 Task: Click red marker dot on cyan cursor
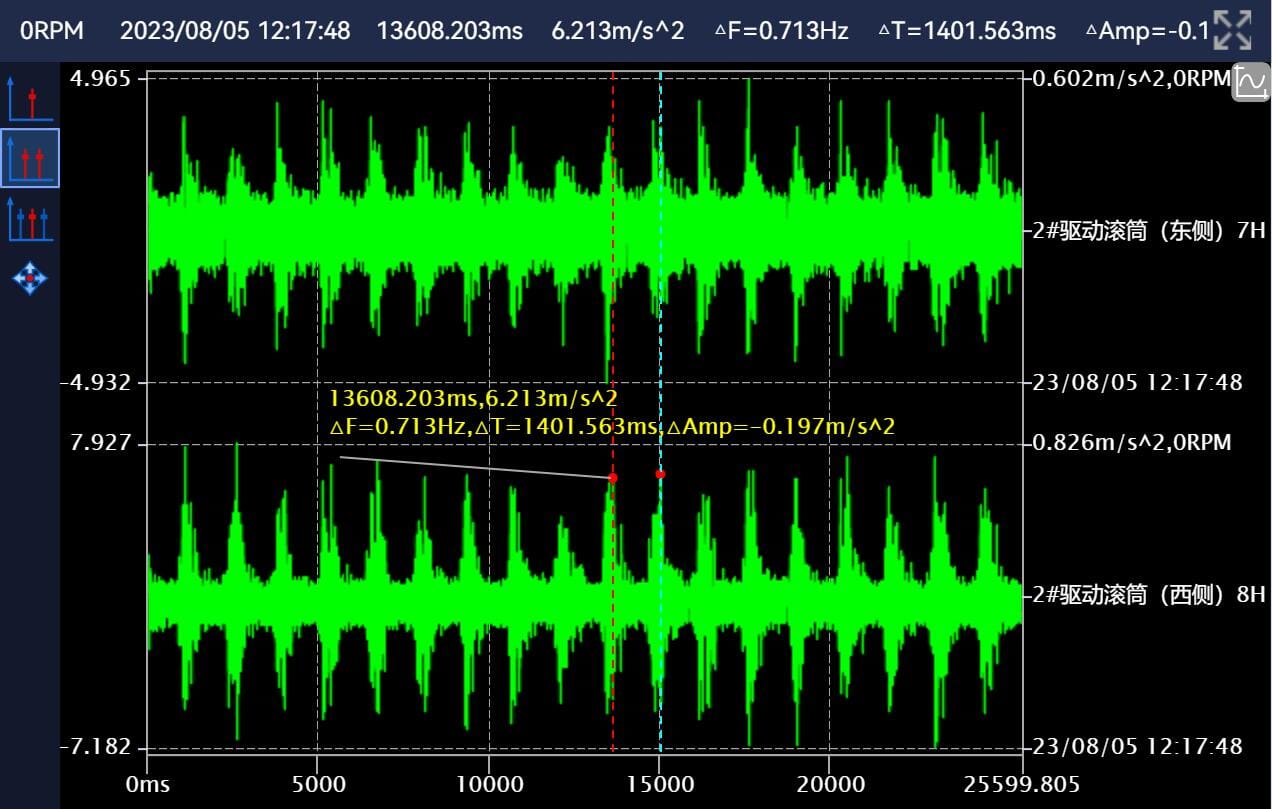click(x=660, y=474)
